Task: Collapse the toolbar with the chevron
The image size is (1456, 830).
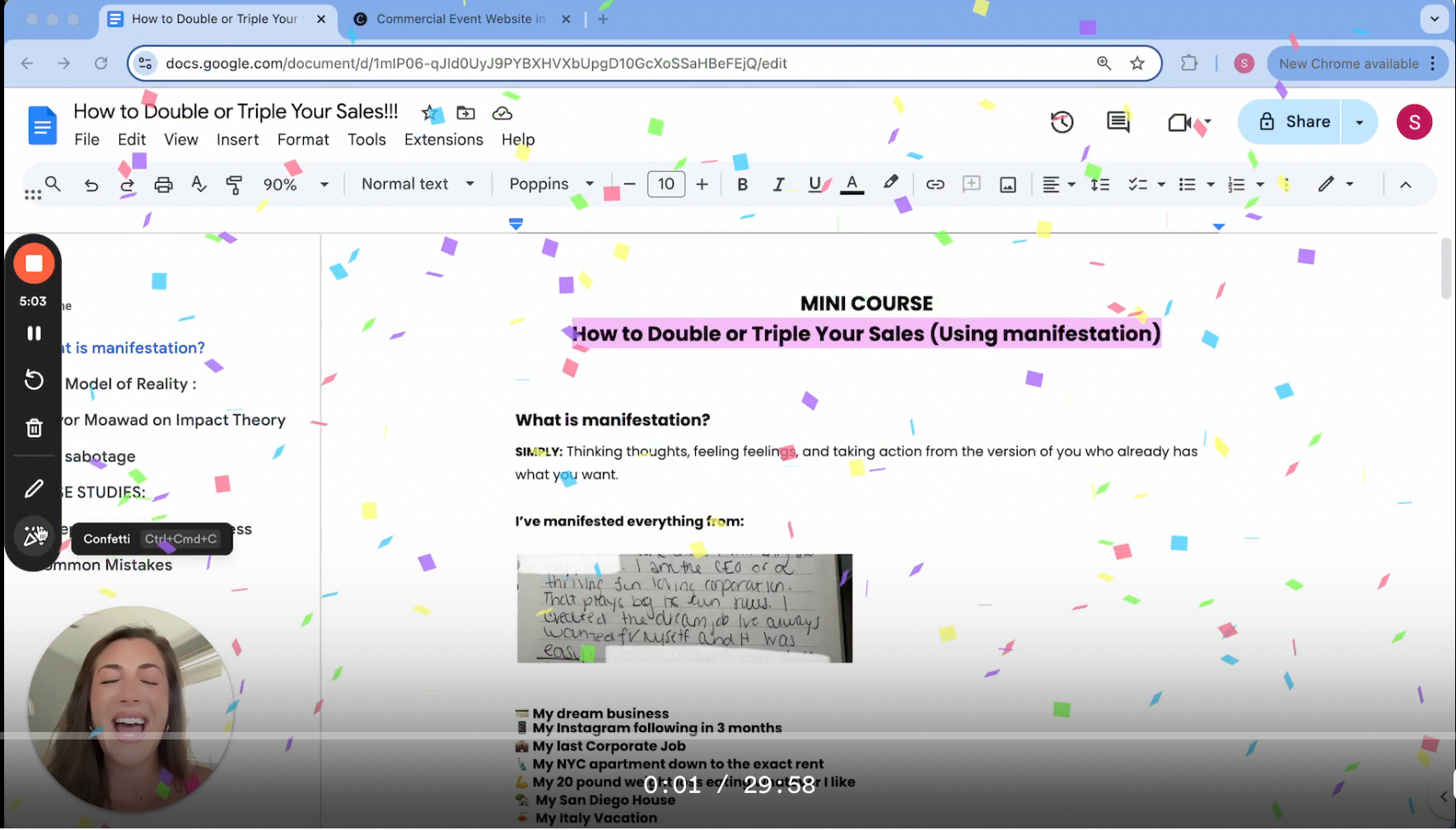Action: pyautogui.click(x=1406, y=184)
